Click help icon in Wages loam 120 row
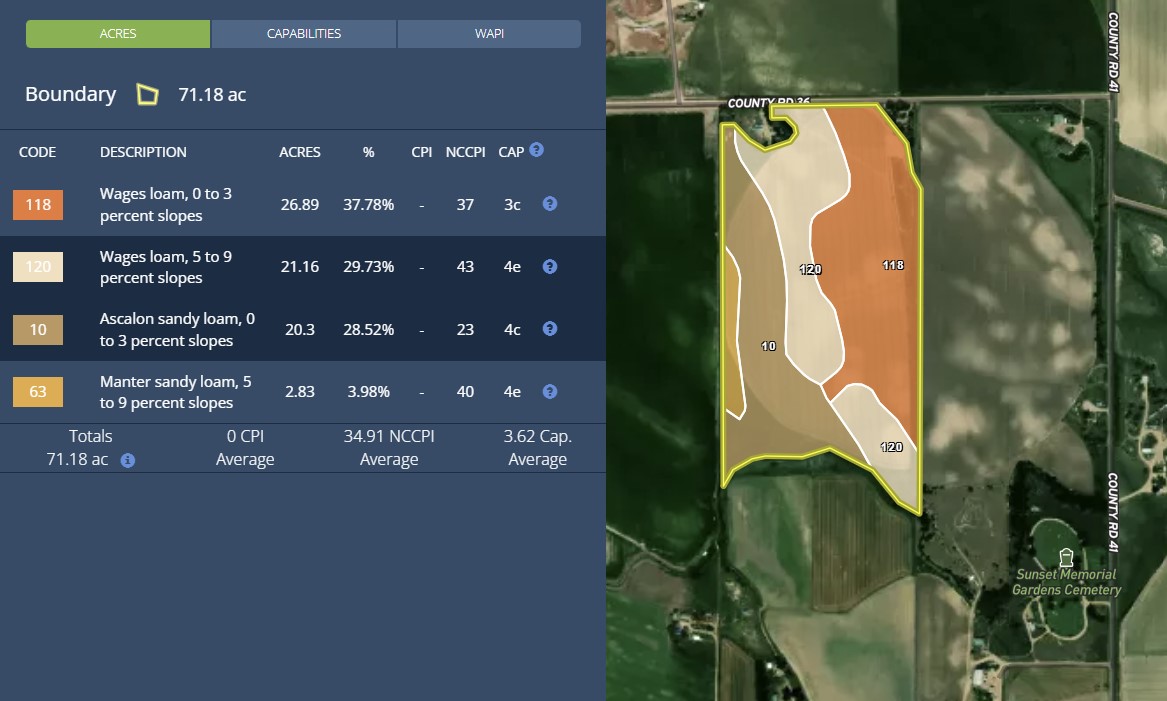The width and height of the screenshot is (1167, 701). pos(549,267)
